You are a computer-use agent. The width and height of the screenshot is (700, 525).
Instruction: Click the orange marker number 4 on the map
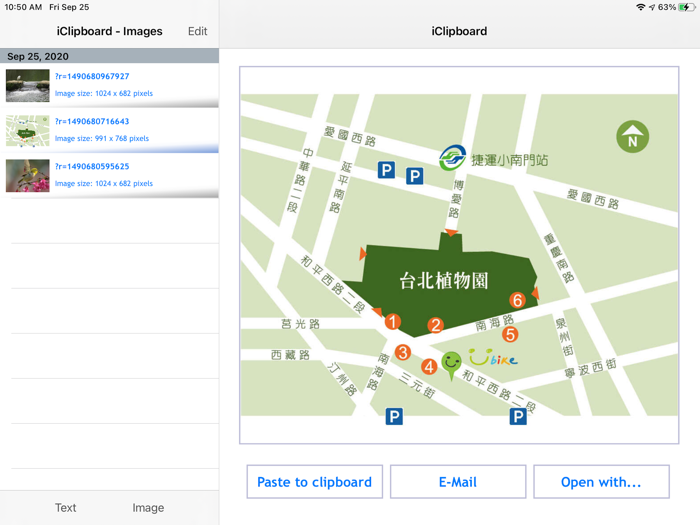coord(429,367)
